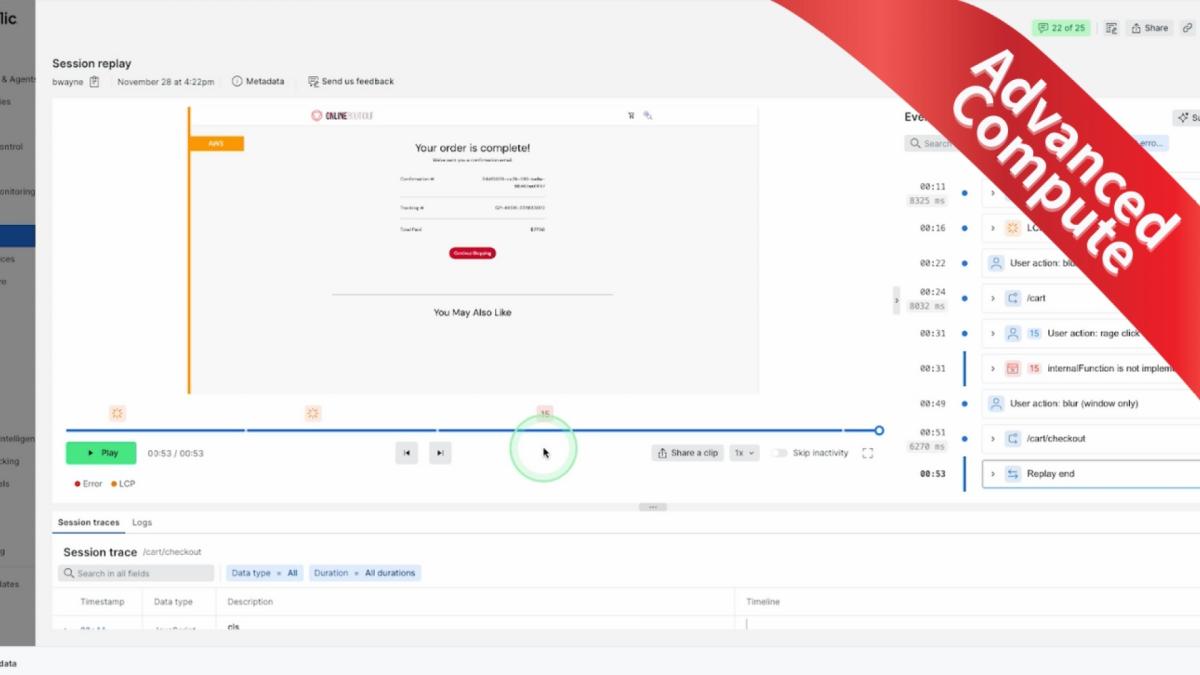Enter fullscreen mode for replay
The height and width of the screenshot is (675, 1200).
pos(867,453)
